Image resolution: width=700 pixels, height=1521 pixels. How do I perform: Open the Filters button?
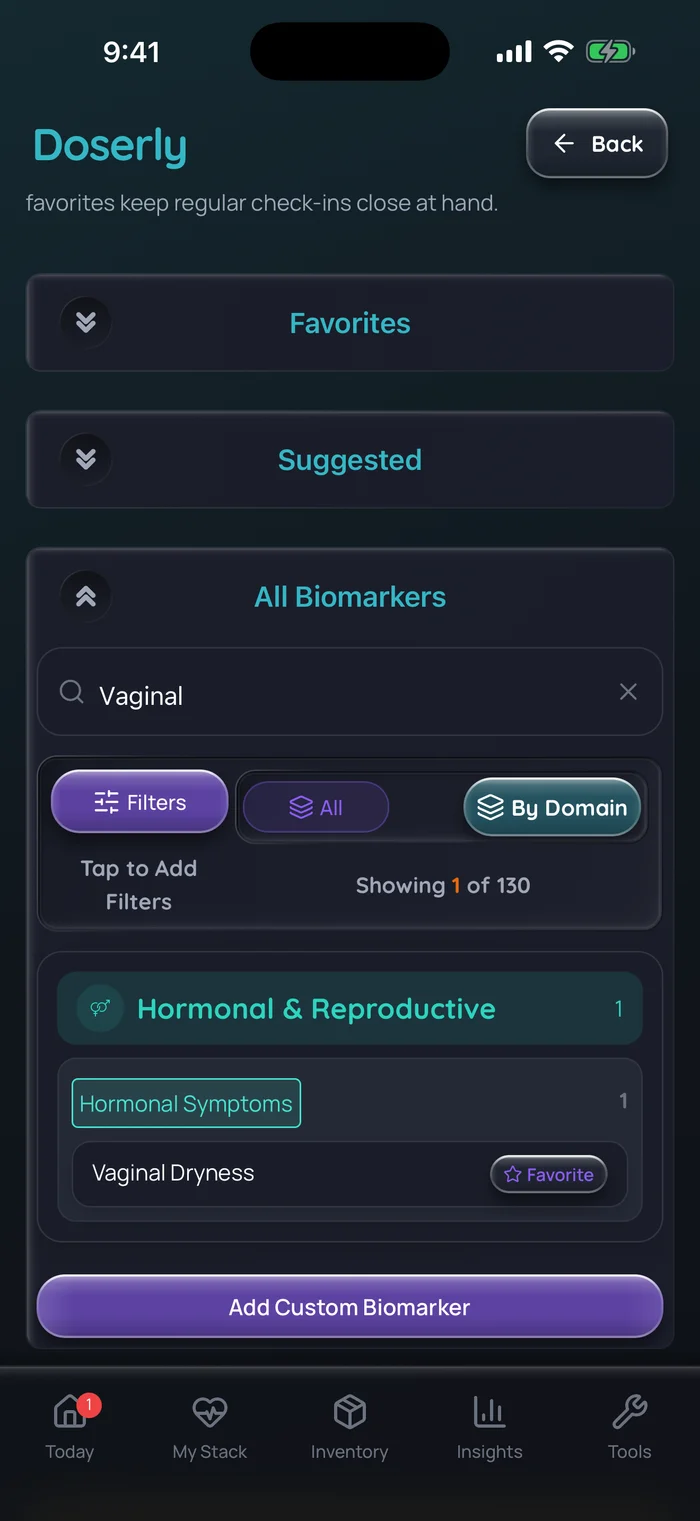(x=140, y=802)
